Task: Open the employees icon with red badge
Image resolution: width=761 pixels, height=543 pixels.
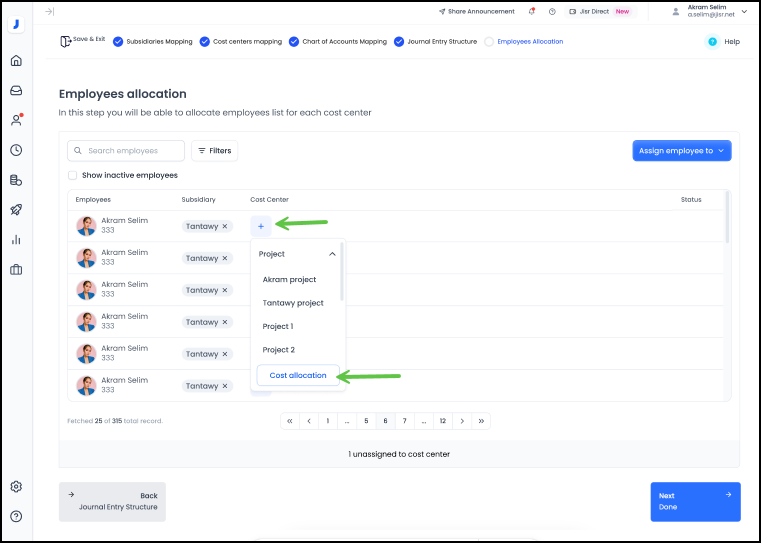Action: tap(16, 120)
